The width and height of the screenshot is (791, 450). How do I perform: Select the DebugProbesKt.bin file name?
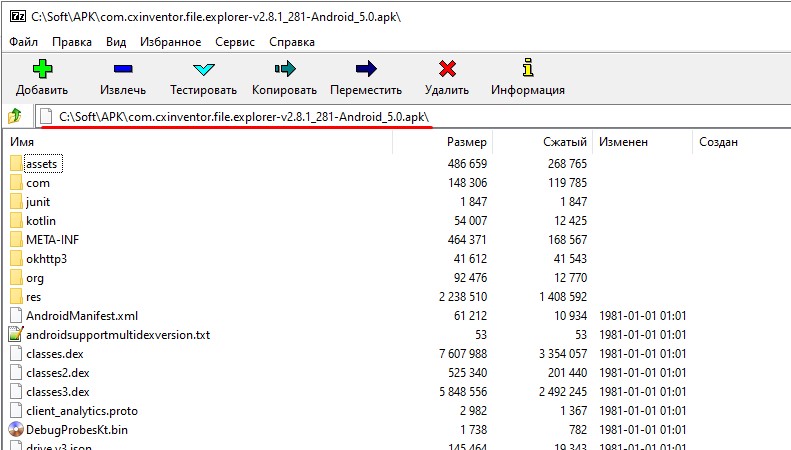[x=77, y=430]
